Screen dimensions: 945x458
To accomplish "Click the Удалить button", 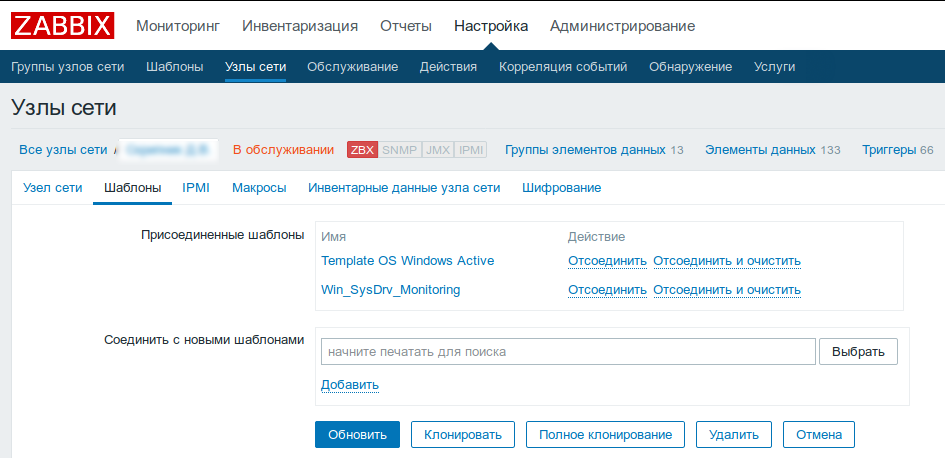I will [x=733, y=434].
